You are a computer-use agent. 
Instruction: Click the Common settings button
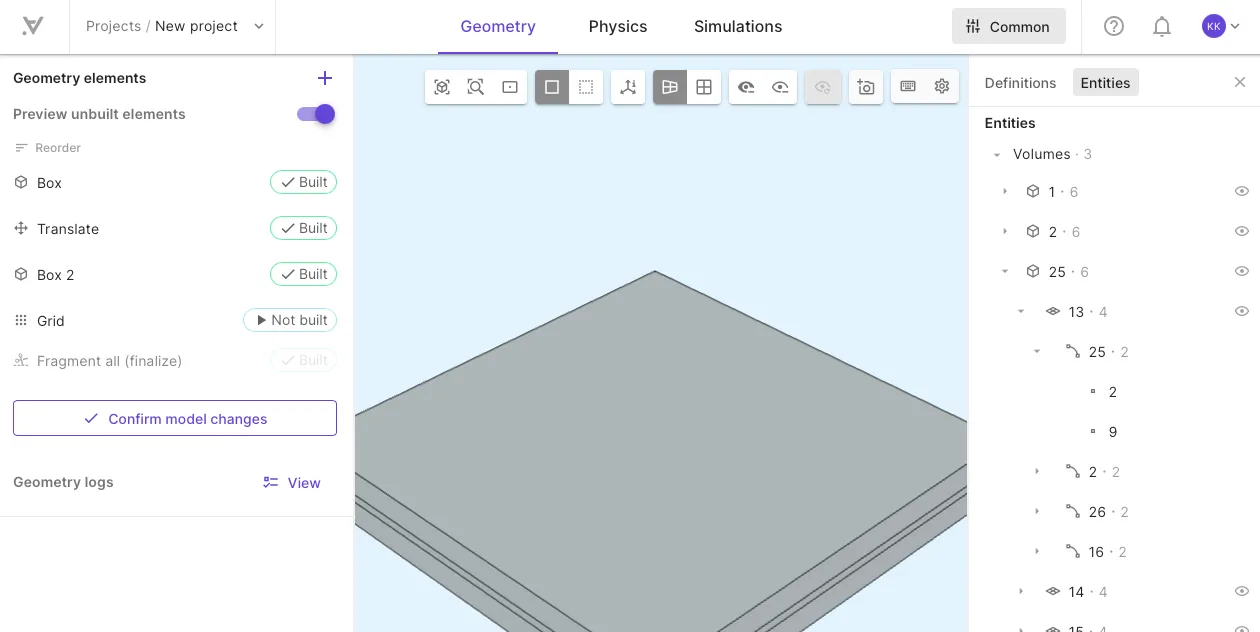pos(1008,27)
